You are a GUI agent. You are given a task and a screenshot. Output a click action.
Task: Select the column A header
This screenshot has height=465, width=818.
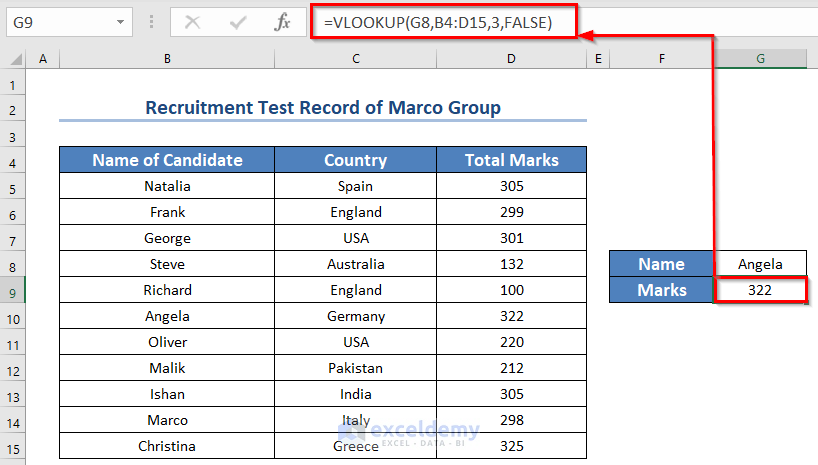(43, 60)
